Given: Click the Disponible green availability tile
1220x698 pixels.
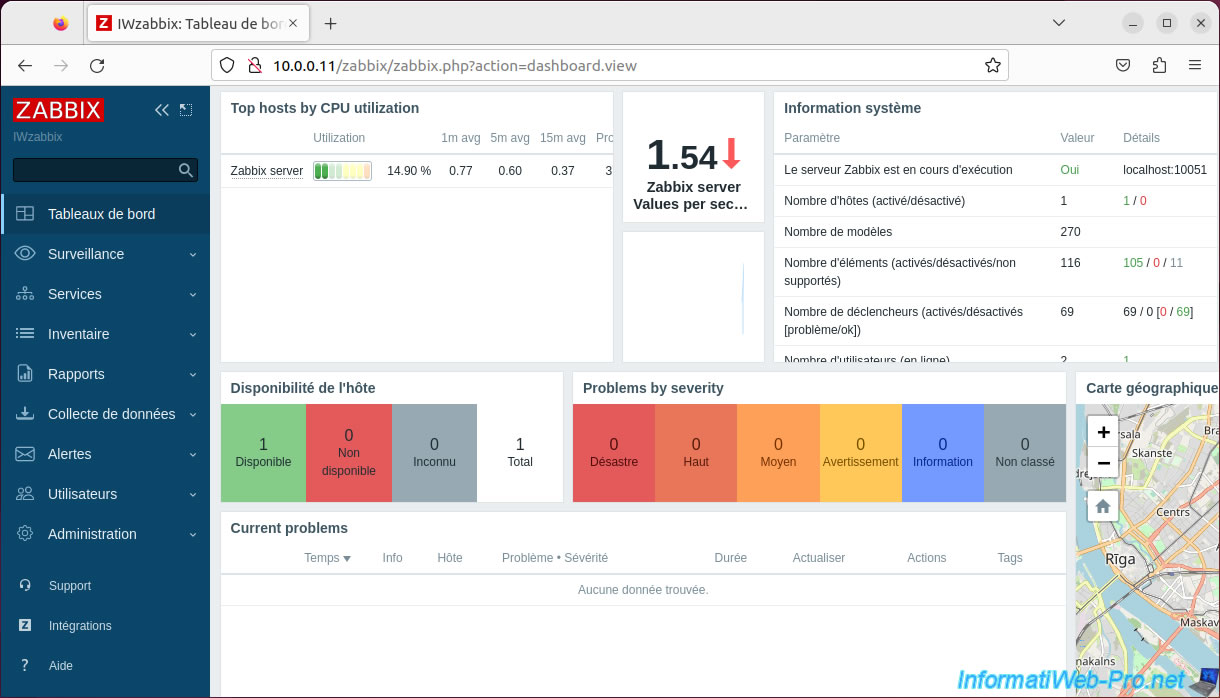Looking at the screenshot, I should [263, 453].
